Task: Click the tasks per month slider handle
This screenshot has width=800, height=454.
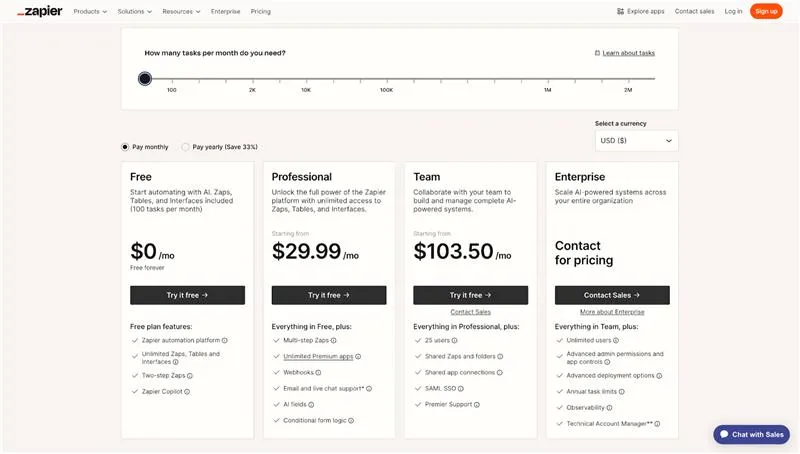Action: tap(145, 78)
